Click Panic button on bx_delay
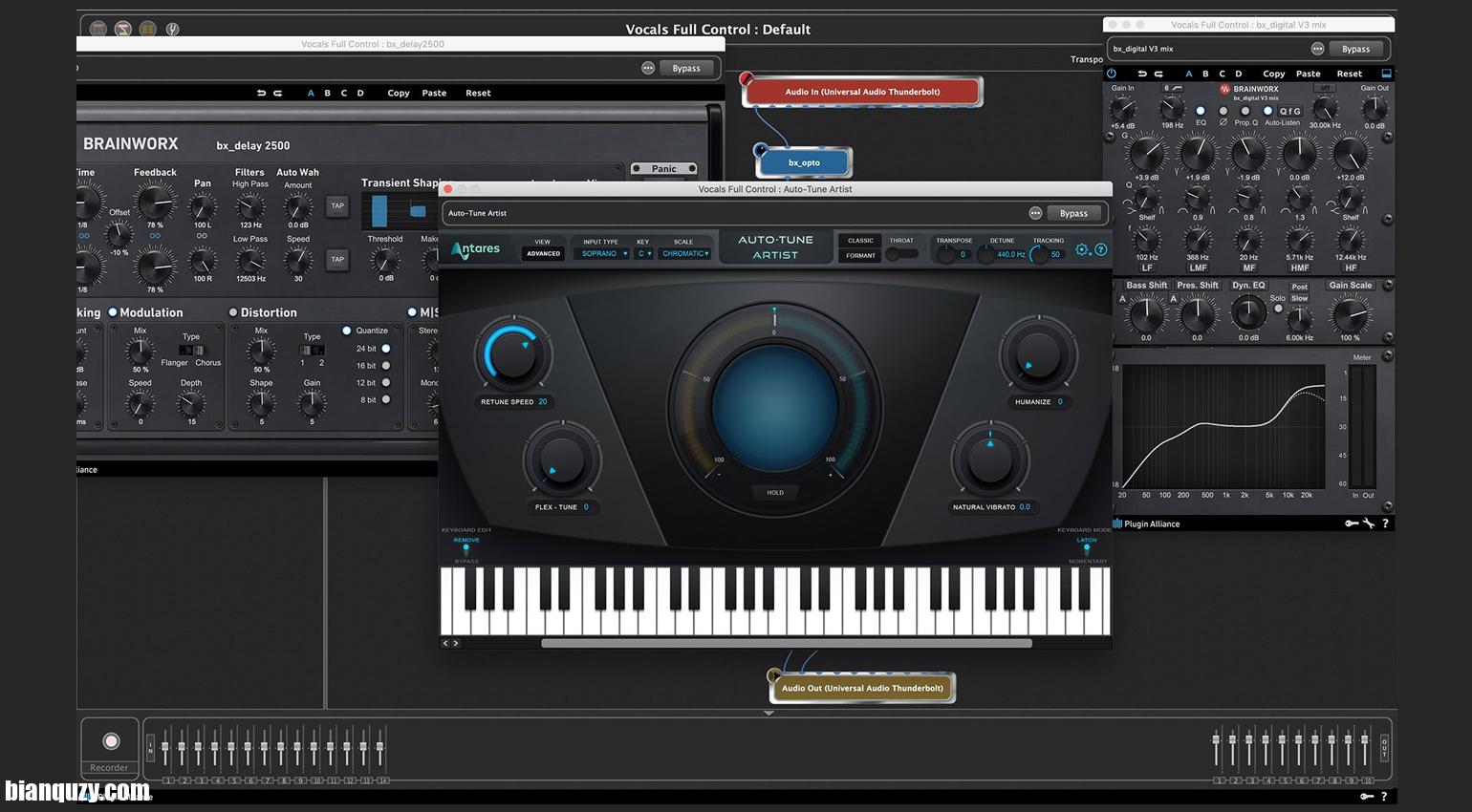The height and width of the screenshot is (812, 1472). (x=663, y=169)
